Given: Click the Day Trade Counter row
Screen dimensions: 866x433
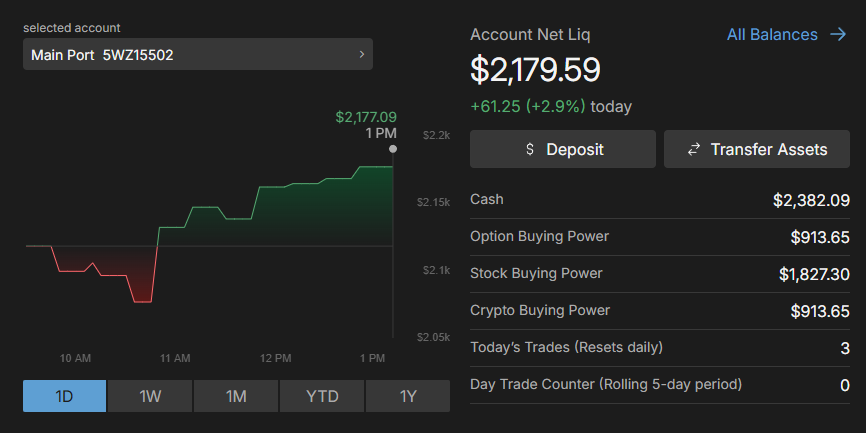Looking at the screenshot, I should tap(660, 385).
